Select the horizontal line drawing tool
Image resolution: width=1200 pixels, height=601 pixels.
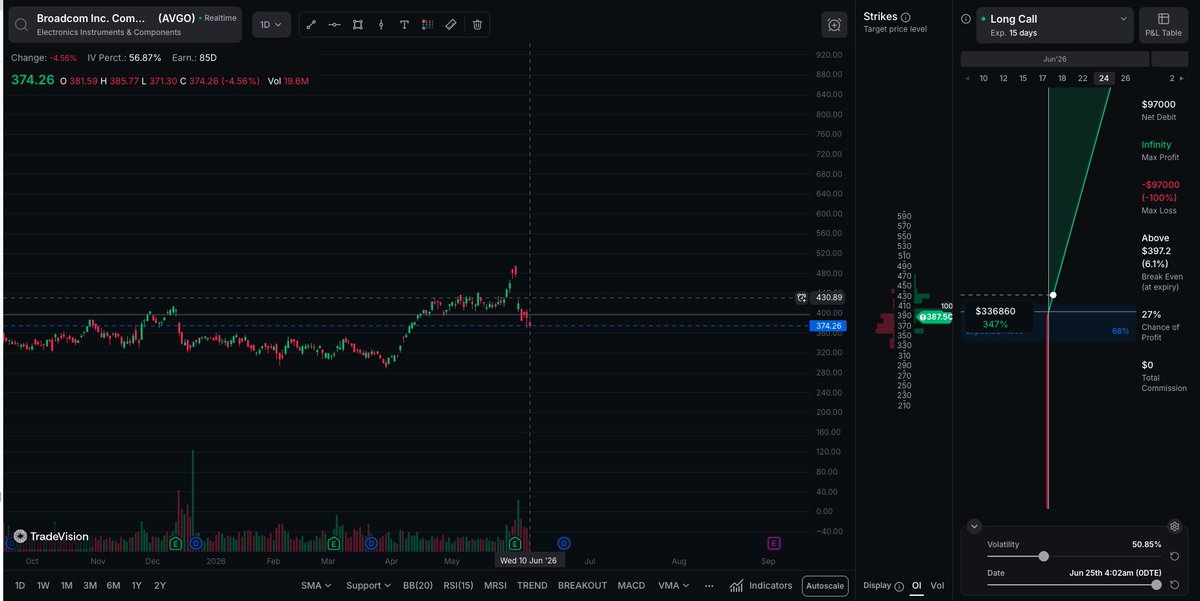334,24
